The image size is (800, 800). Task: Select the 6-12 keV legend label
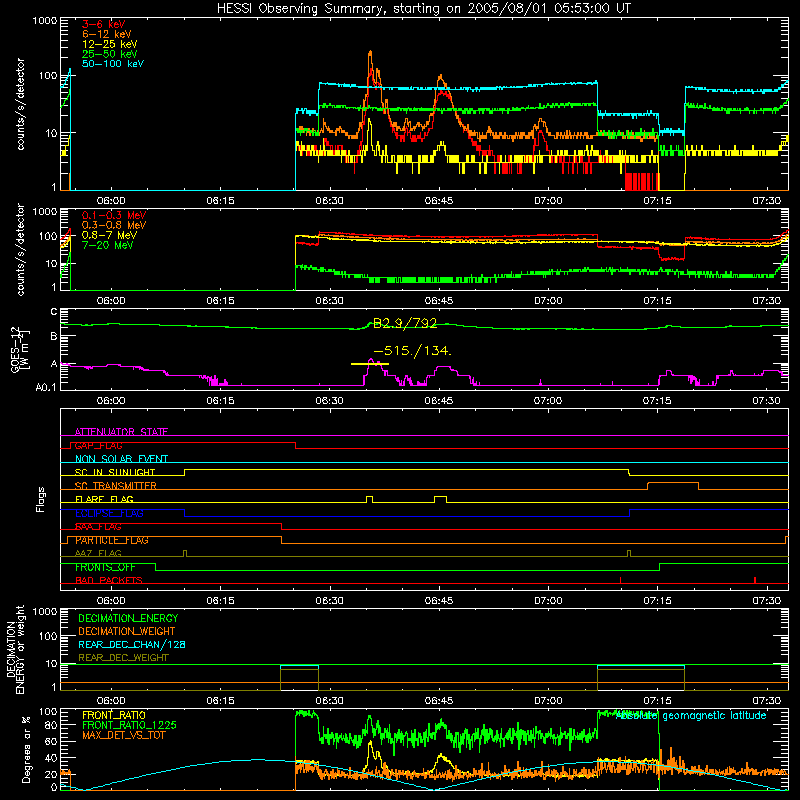pos(107,34)
